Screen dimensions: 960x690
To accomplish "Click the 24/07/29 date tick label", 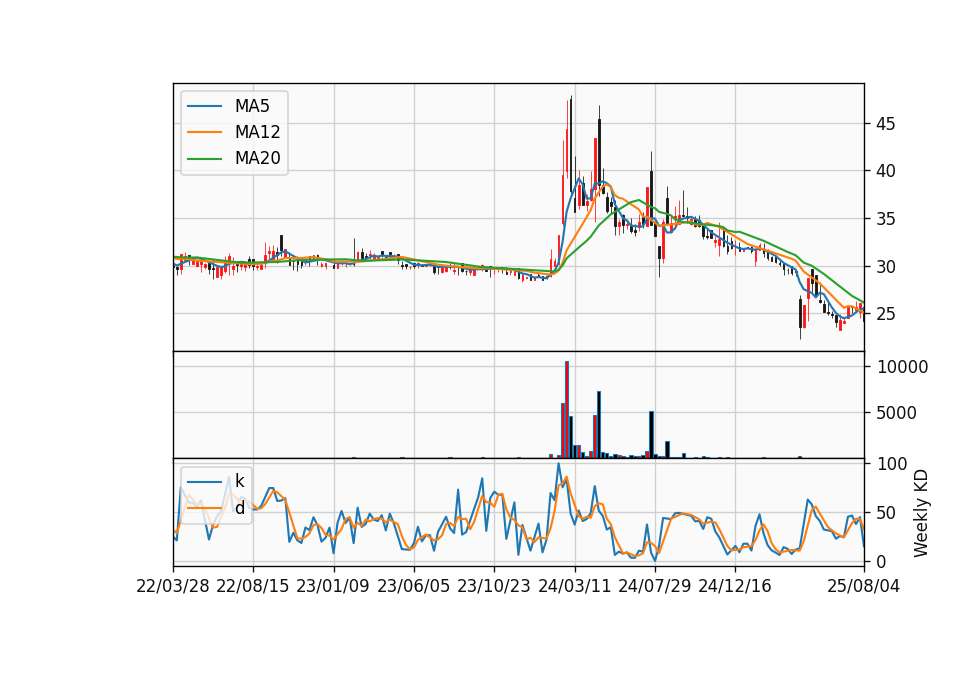I will tap(654, 586).
